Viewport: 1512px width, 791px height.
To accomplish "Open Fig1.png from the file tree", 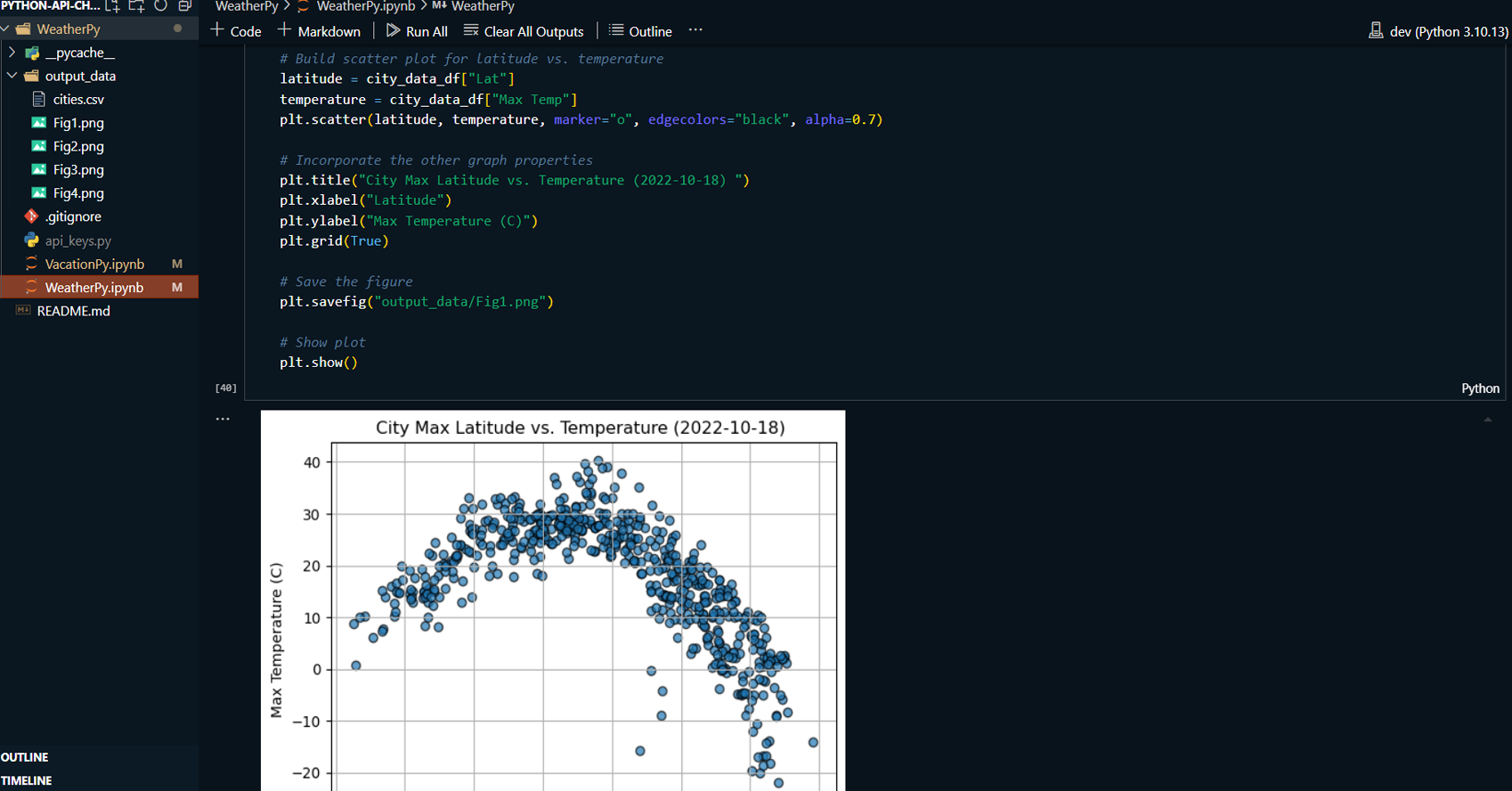I will (77, 123).
